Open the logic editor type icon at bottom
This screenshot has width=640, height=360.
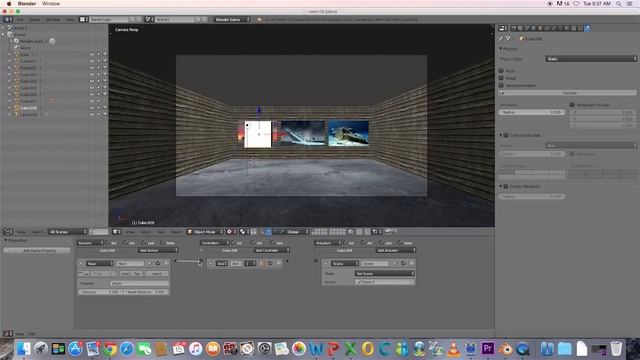7,334
